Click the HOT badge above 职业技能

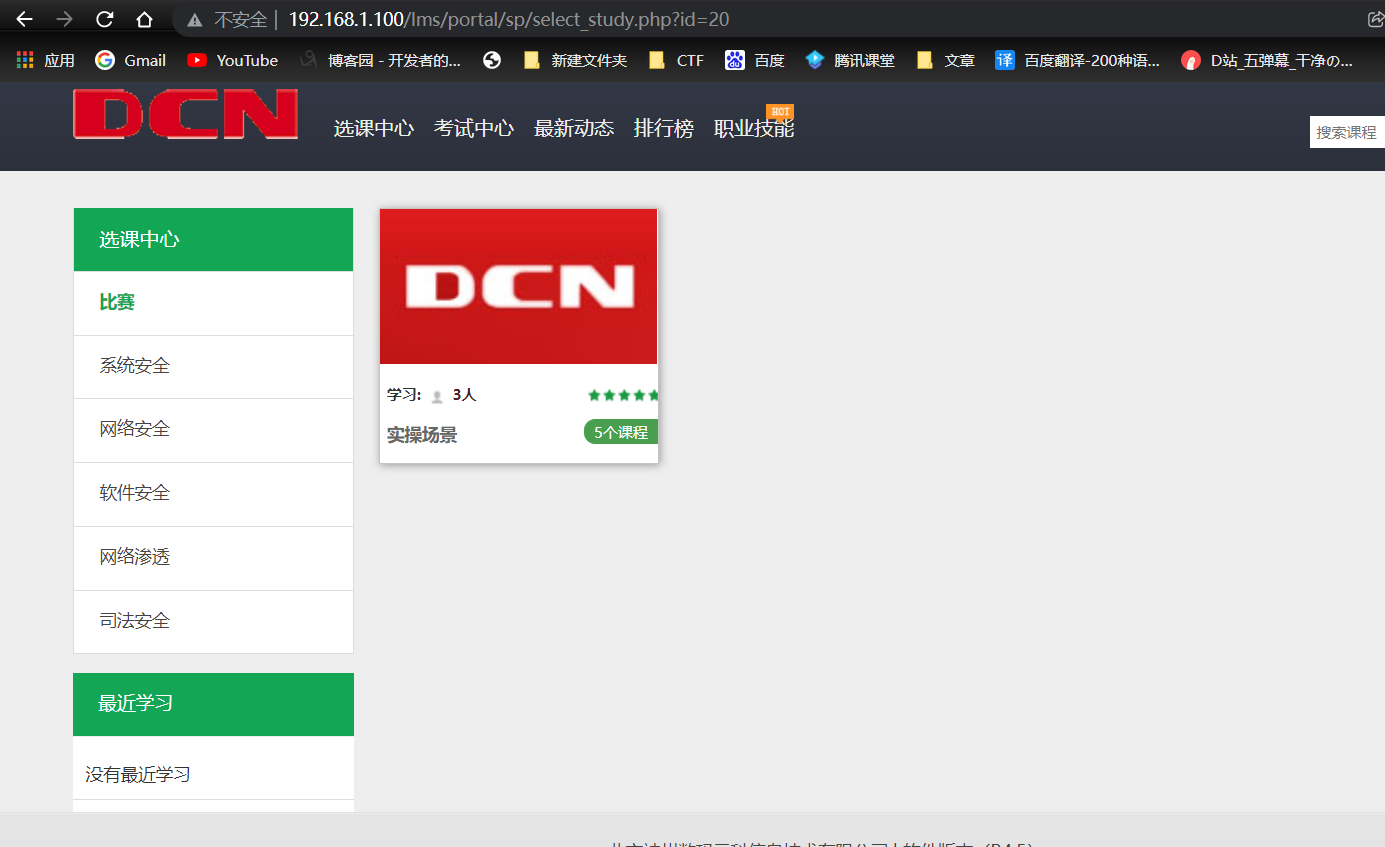coord(780,112)
